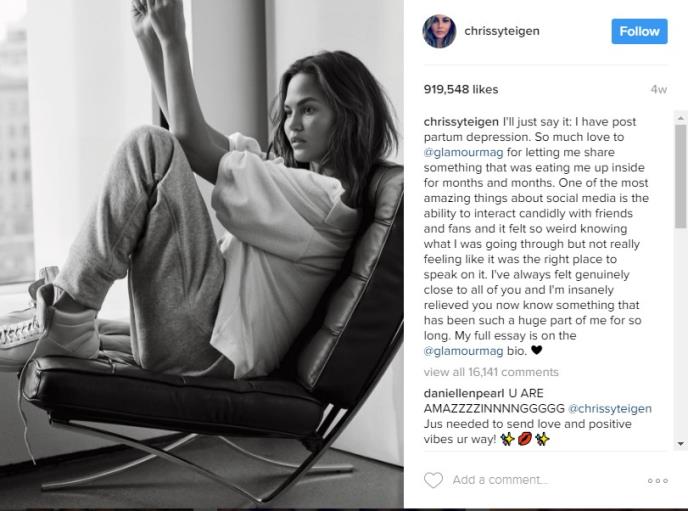Click the scrollbar down arrow

pyautogui.click(x=681, y=444)
